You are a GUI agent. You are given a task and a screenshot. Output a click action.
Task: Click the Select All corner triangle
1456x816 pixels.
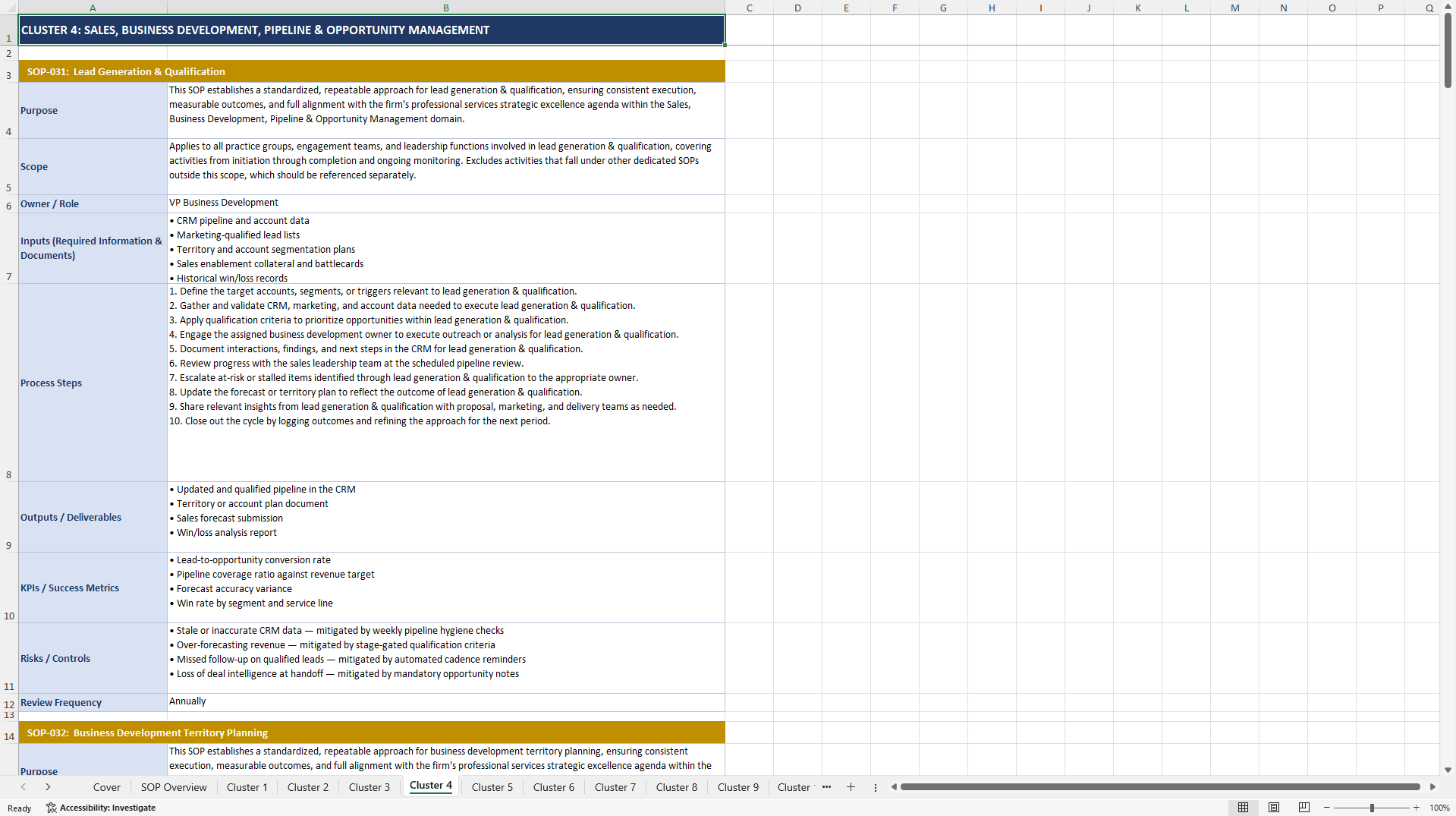[9, 8]
